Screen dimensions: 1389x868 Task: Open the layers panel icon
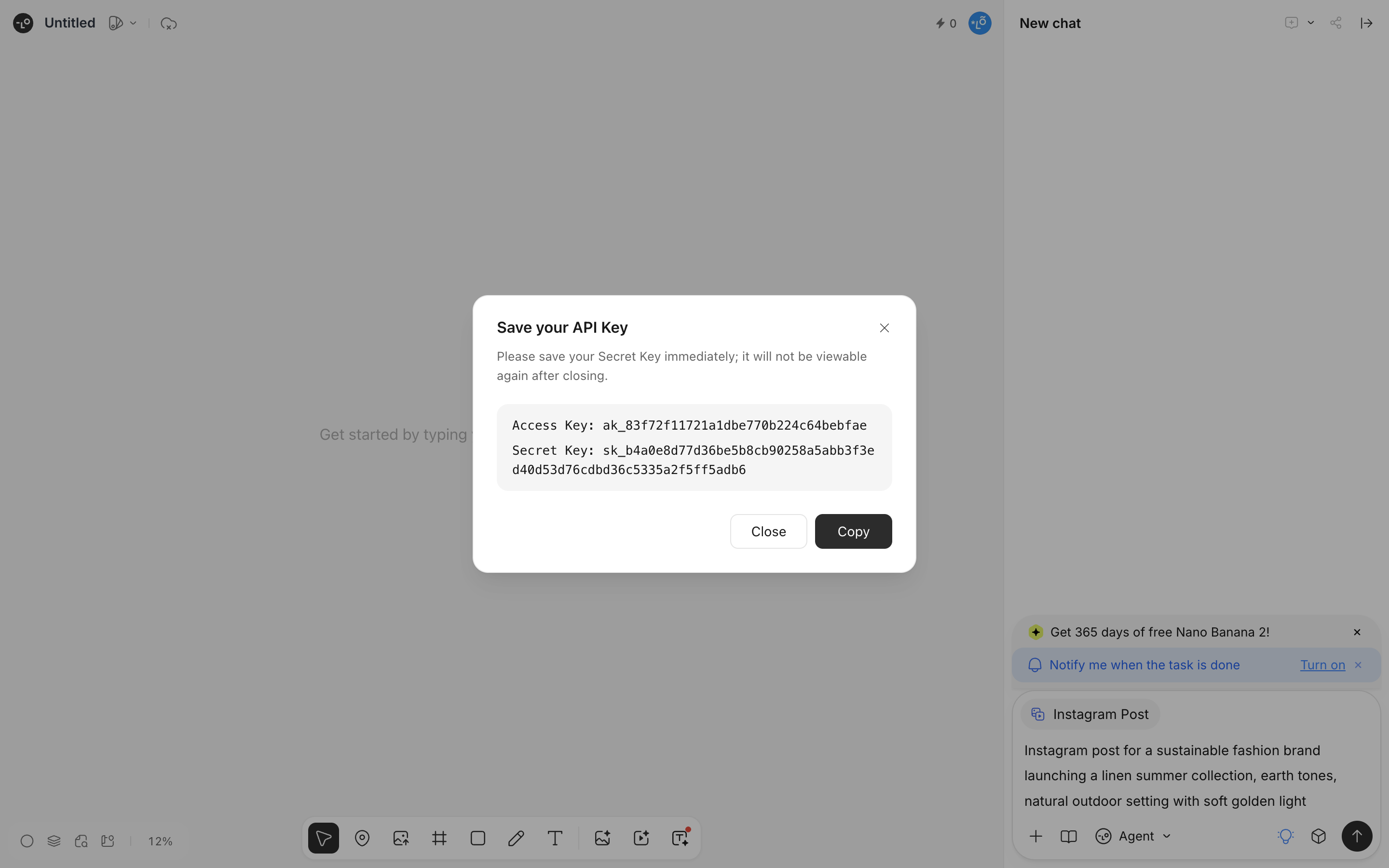click(x=54, y=841)
